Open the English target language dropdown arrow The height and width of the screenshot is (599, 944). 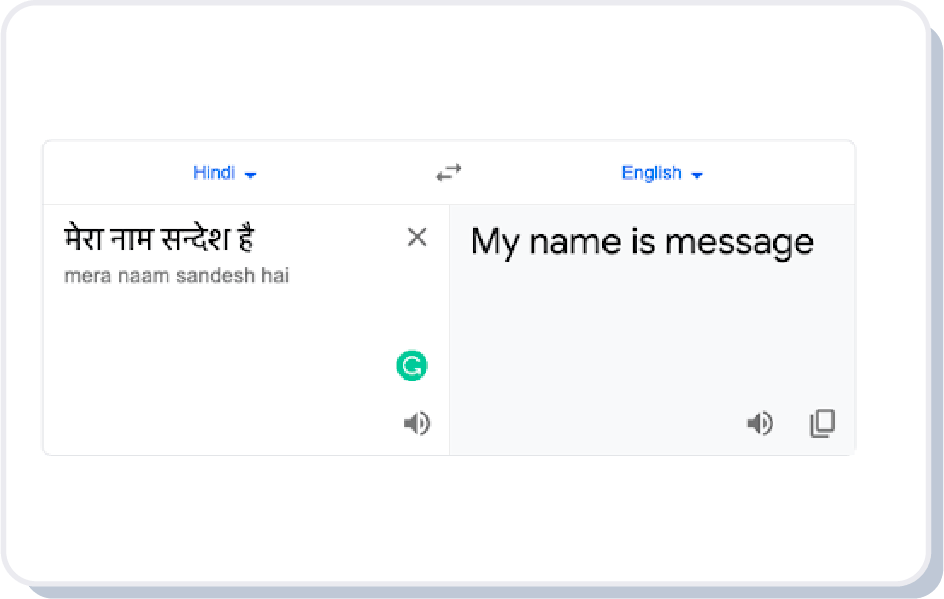point(696,175)
